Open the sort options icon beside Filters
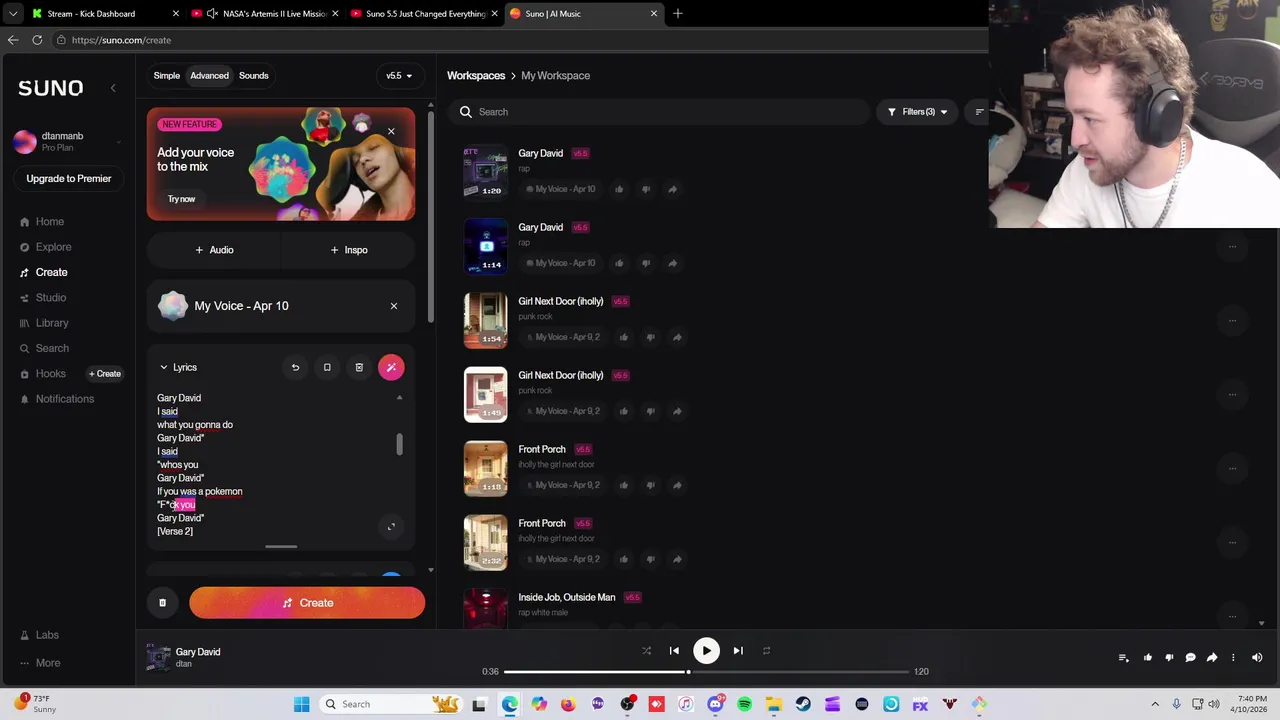Image resolution: width=1280 pixels, height=720 pixels. 979,112
